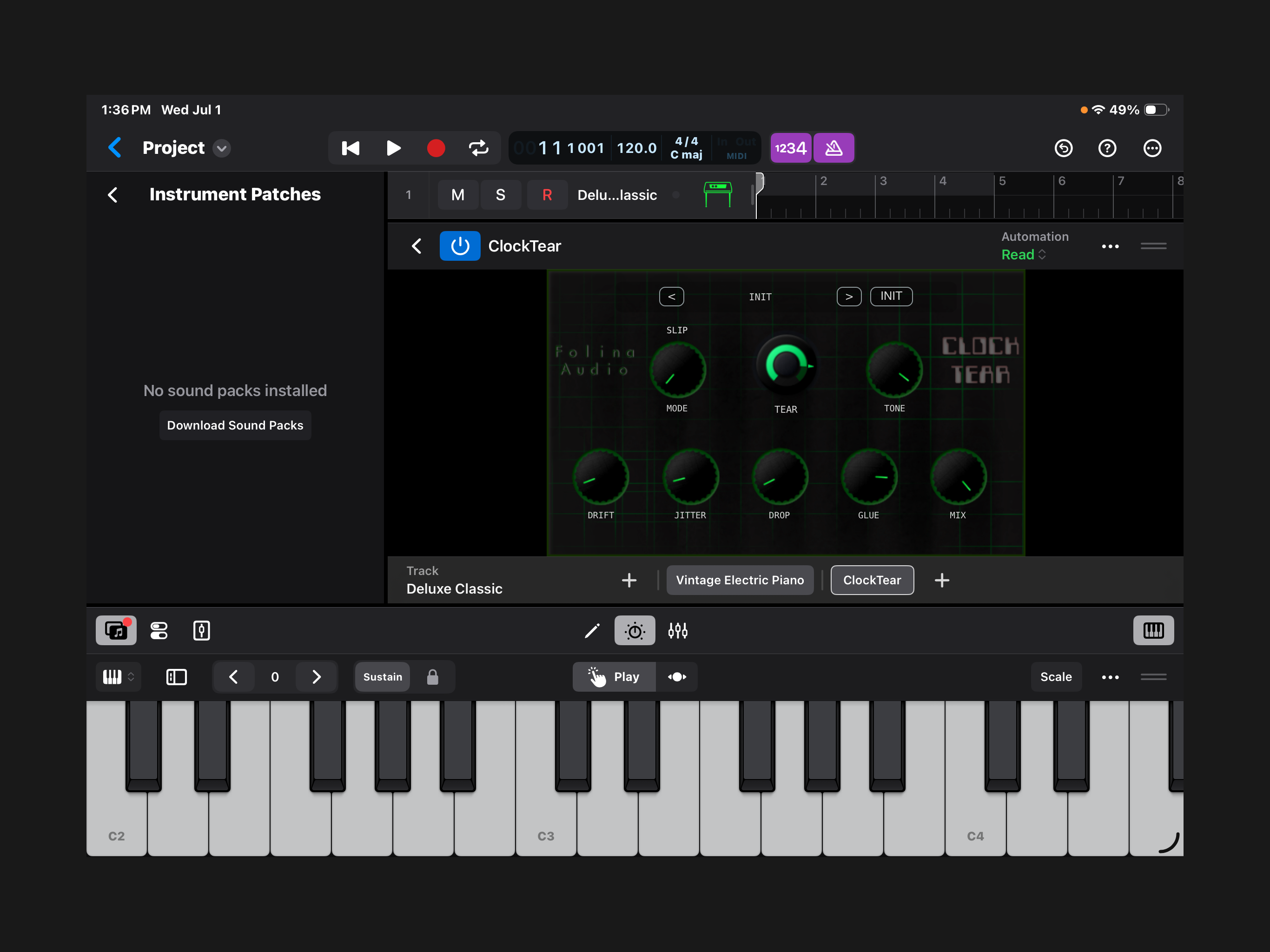1270x952 pixels.
Task: Adjust the DRIFT knob
Action: pos(601,476)
